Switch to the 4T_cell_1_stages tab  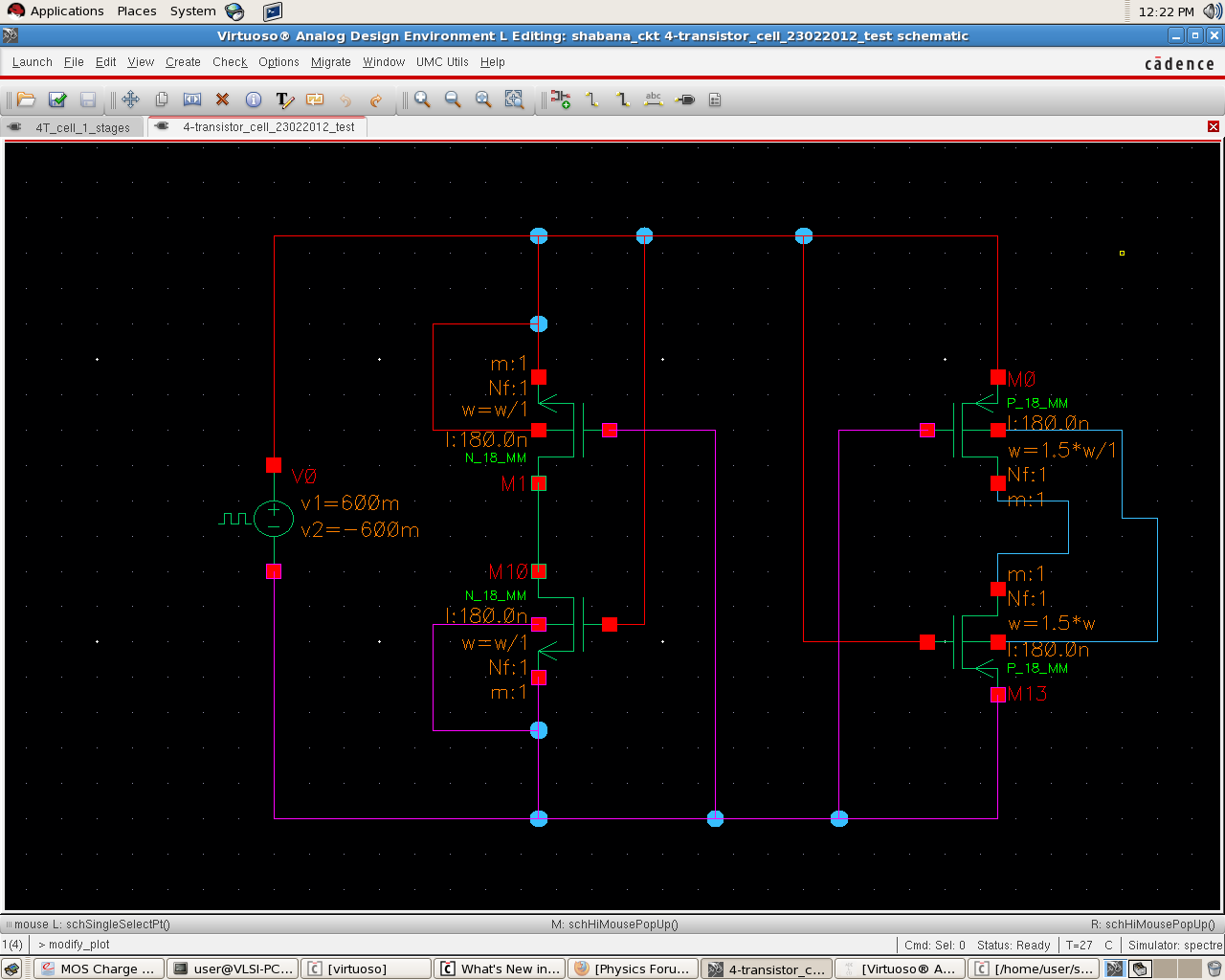[74, 127]
